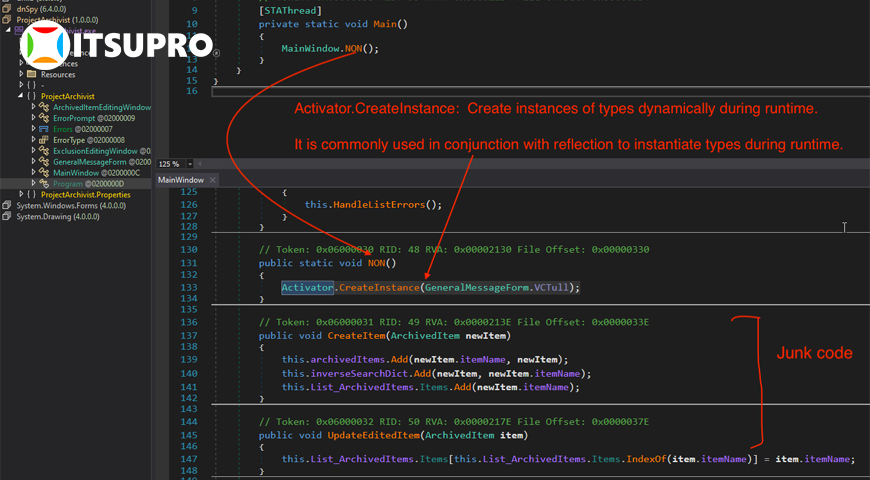Expand the Program class node
Image resolution: width=870 pixels, height=480 pixels.
click(34, 183)
